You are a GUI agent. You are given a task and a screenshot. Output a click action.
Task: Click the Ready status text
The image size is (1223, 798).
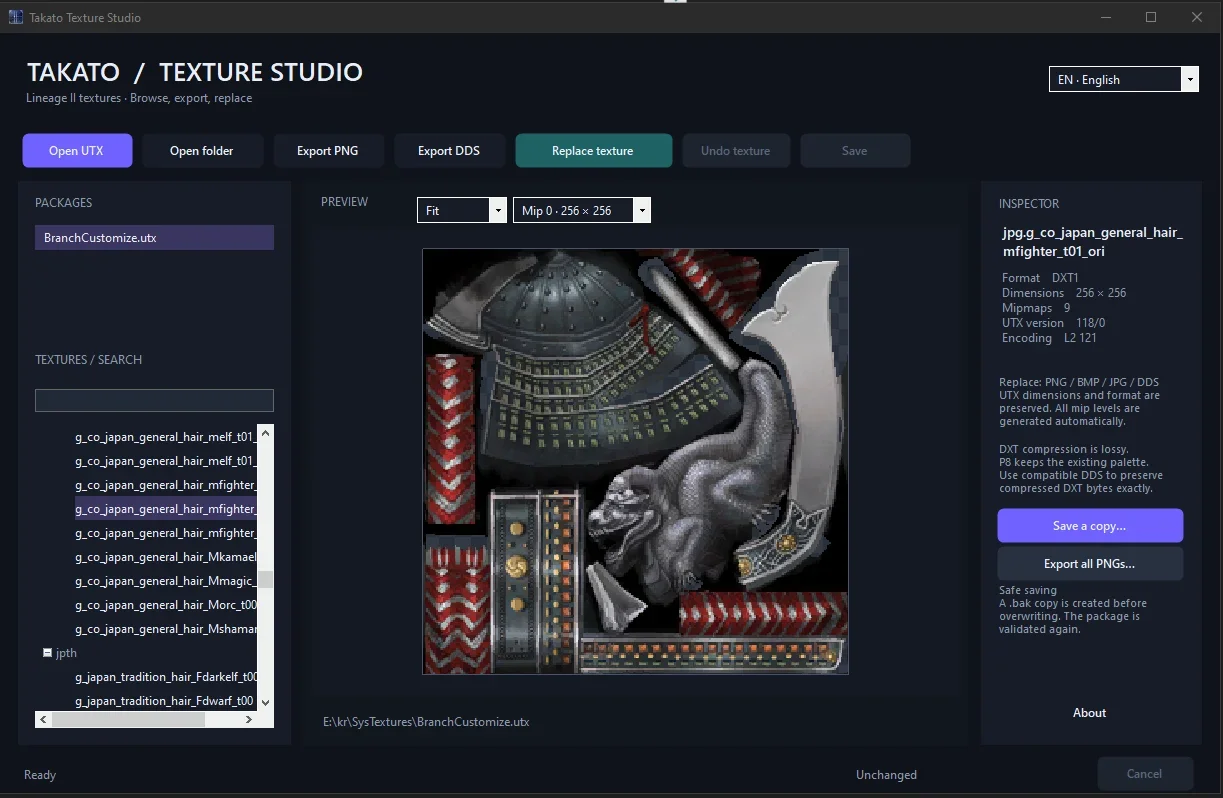[40, 775]
